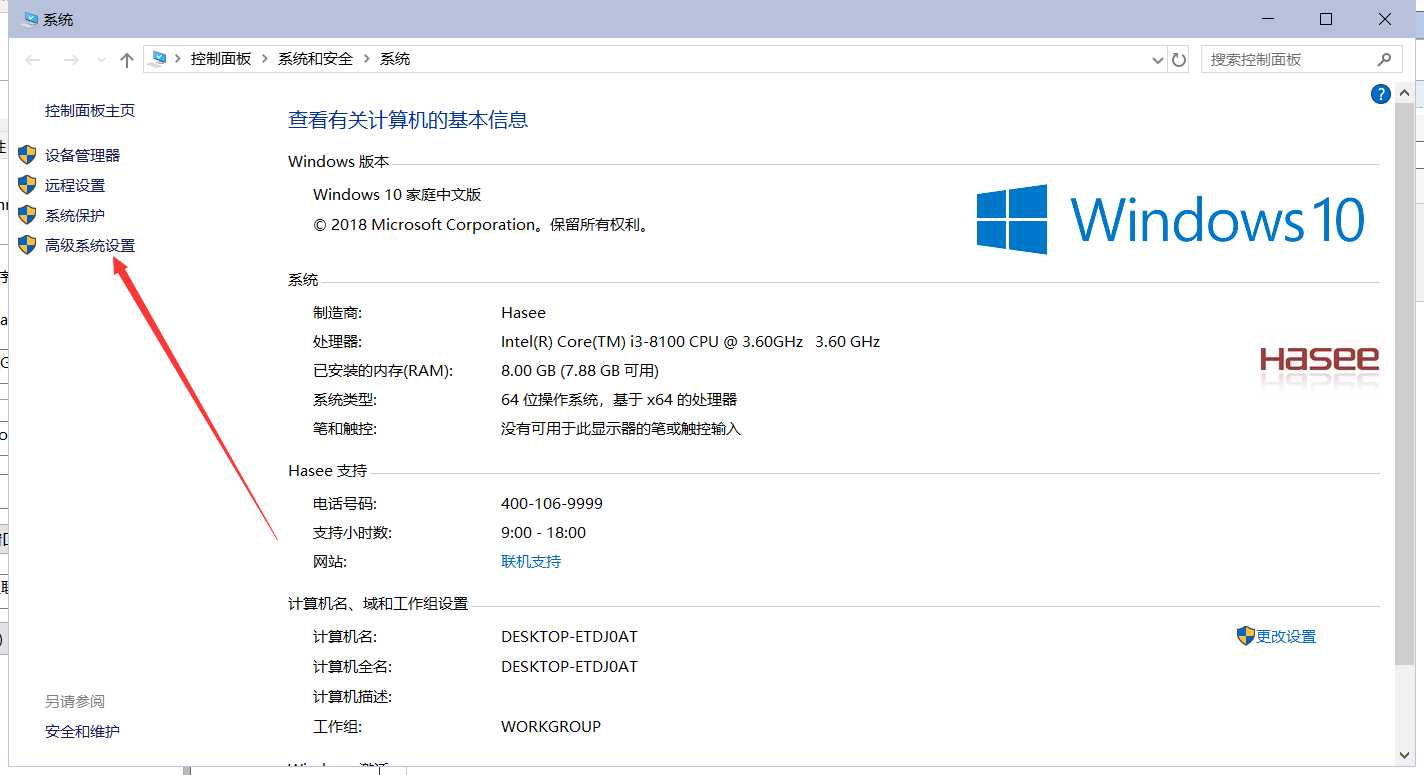The image size is (1424, 775).
Task: Open 安全和维护 link
Action: click(82, 731)
